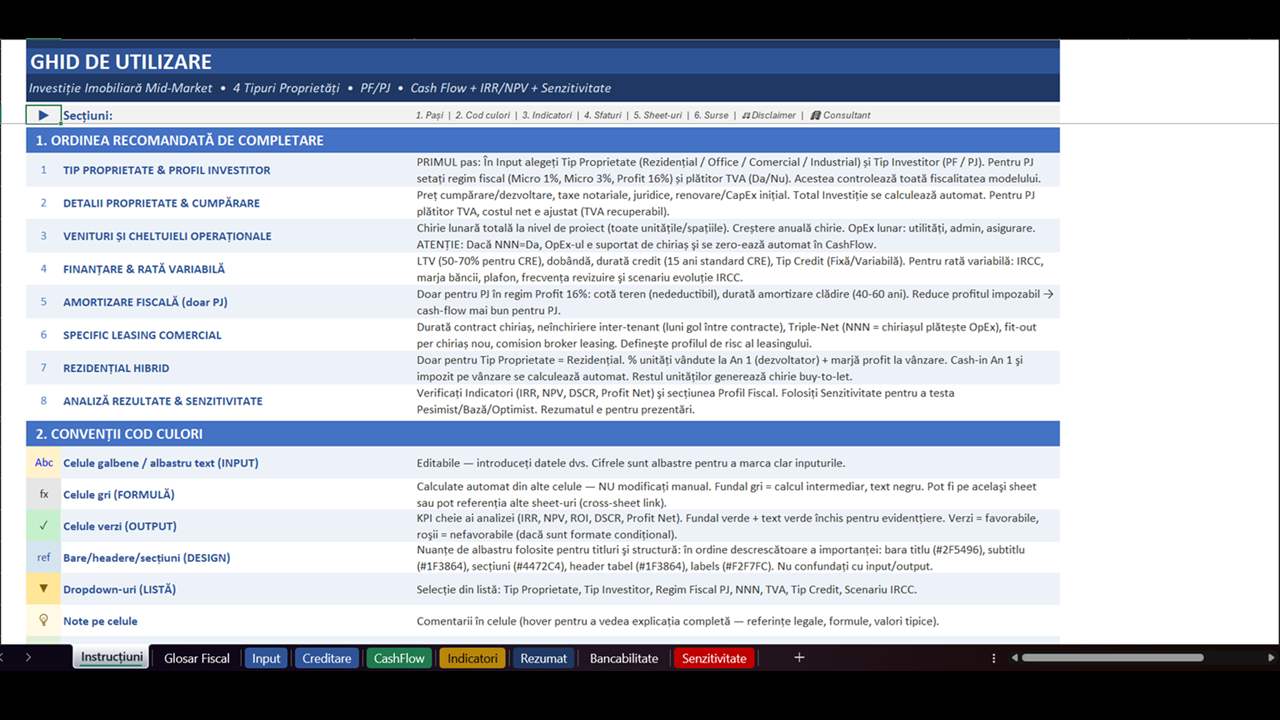
Task: Select header 1. ORDINEA RECOMANDATĂ DE COMPLETARE
Action: (543, 140)
